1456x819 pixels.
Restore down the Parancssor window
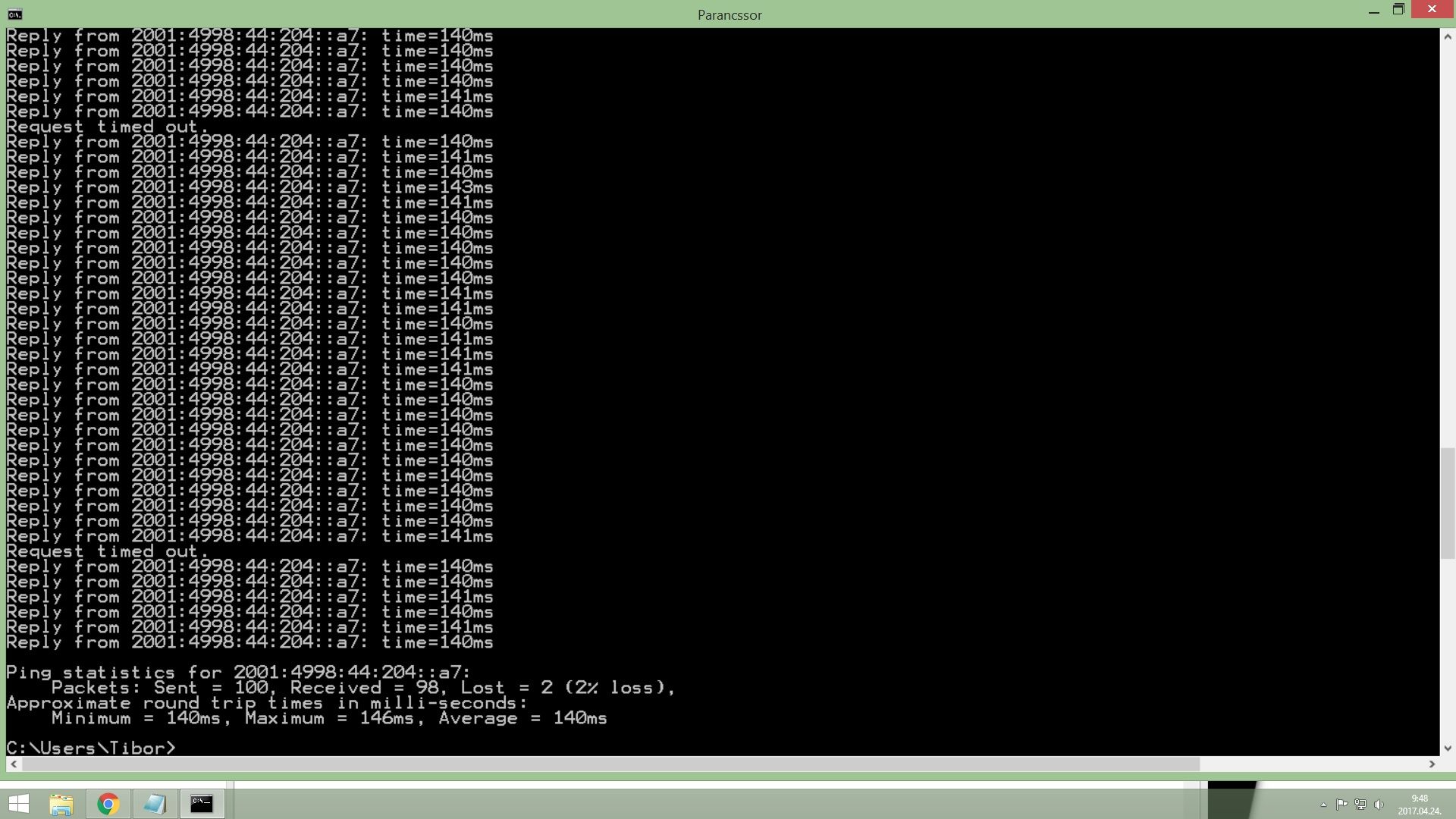1398,10
